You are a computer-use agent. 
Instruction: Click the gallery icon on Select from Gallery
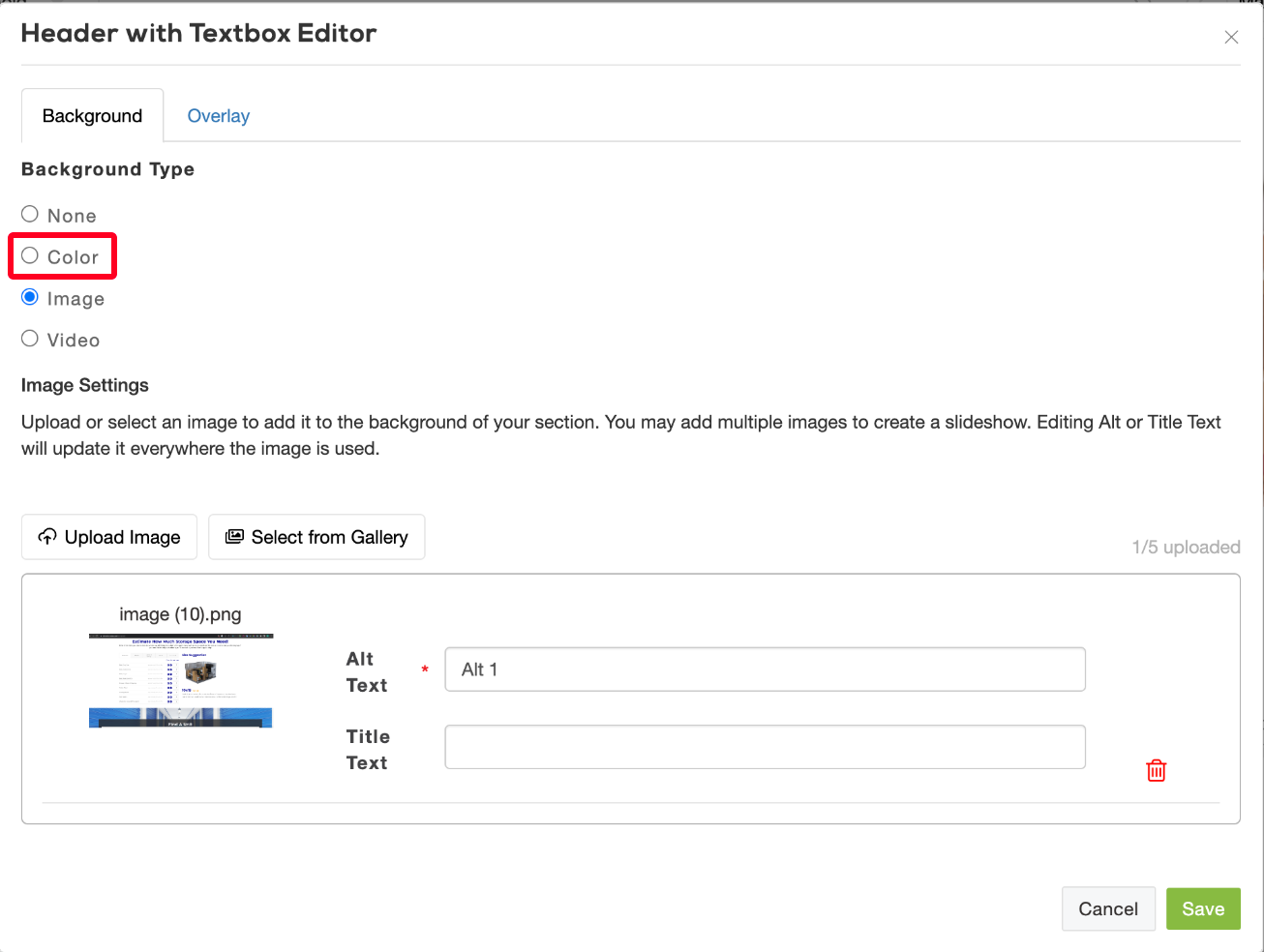click(233, 536)
